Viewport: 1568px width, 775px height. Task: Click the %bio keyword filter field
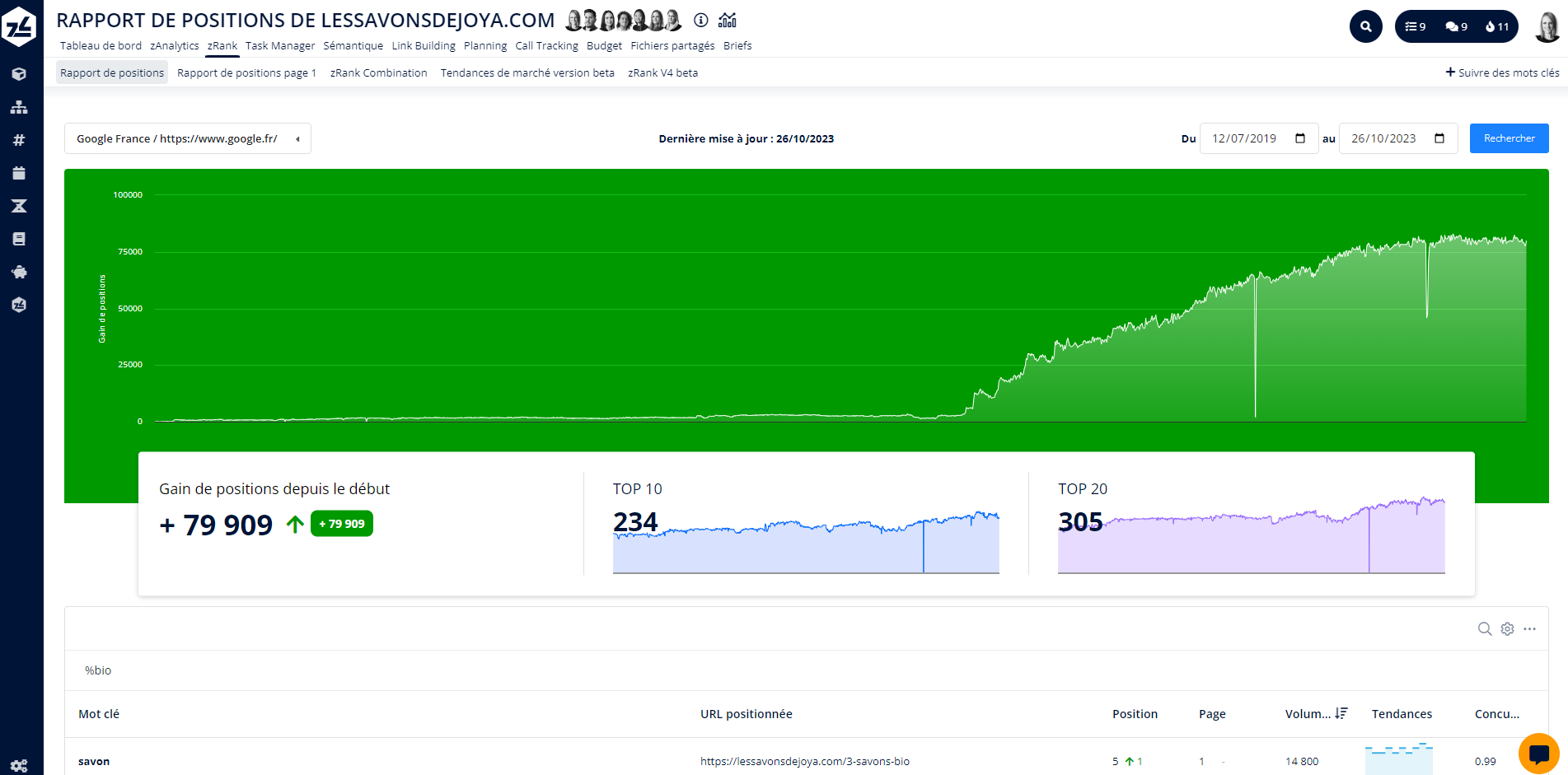pos(807,670)
